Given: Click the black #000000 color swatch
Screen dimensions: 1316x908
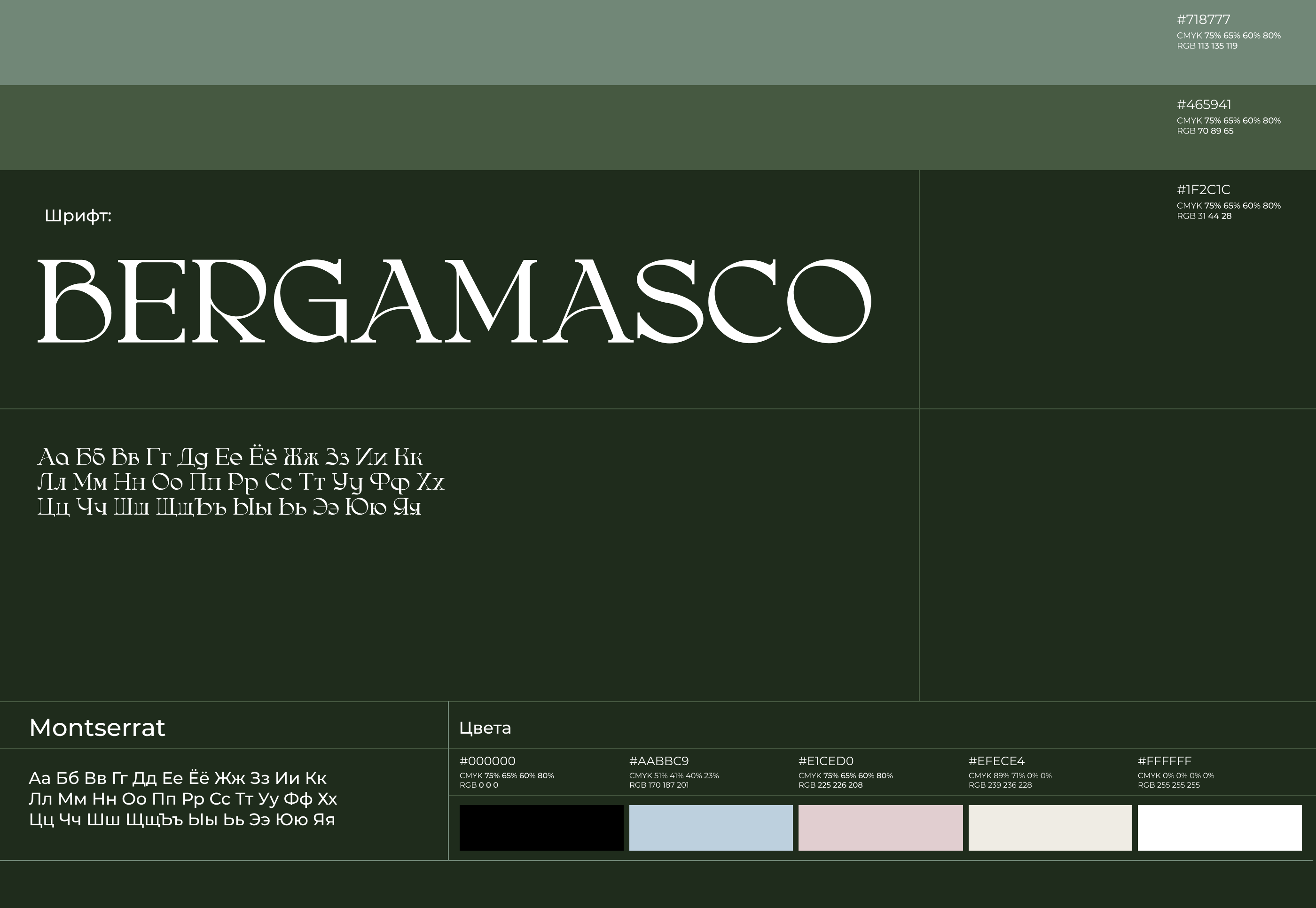Looking at the screenshot, I should tap(541, 827).
